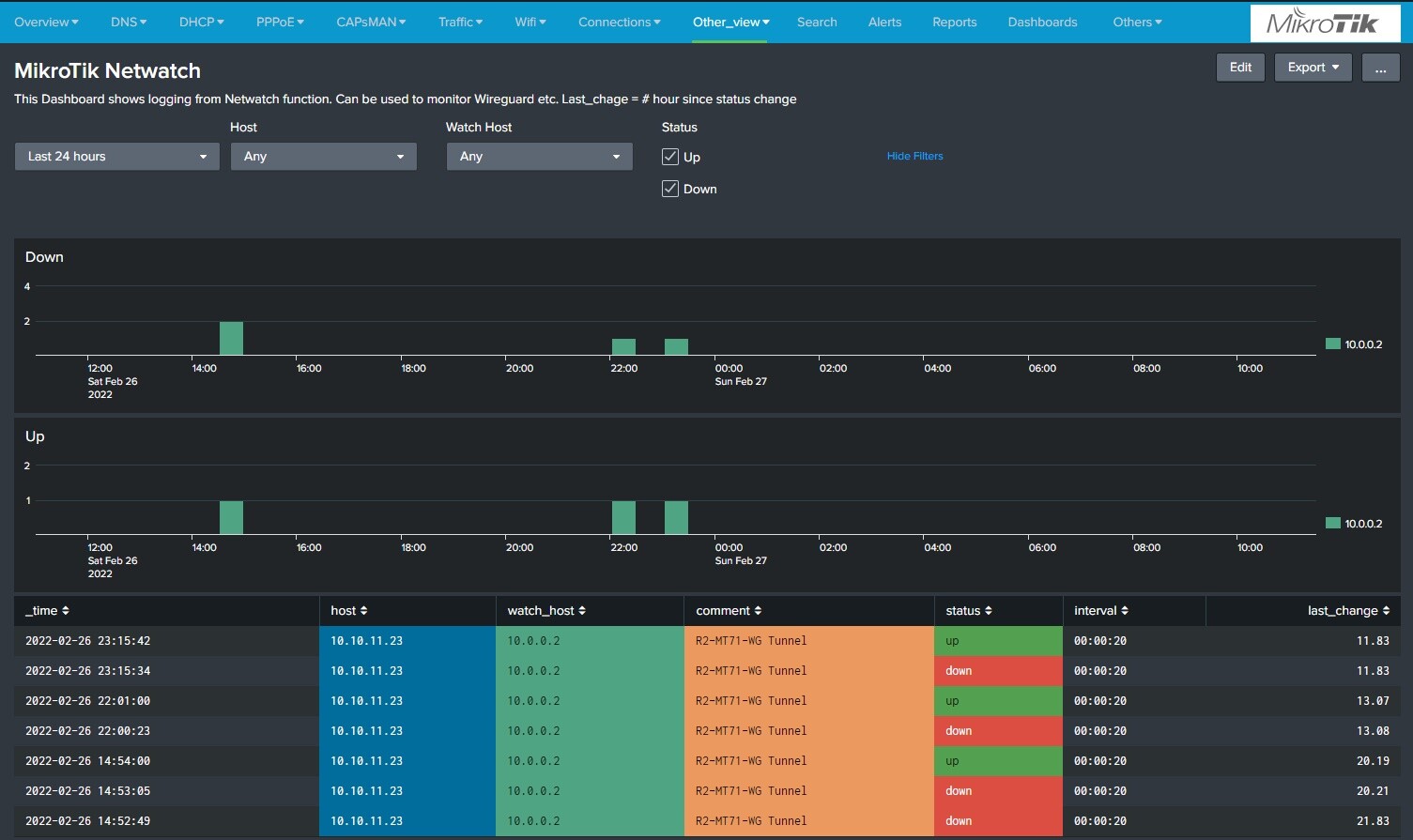Sort table by host column

(x=349, y=611)
